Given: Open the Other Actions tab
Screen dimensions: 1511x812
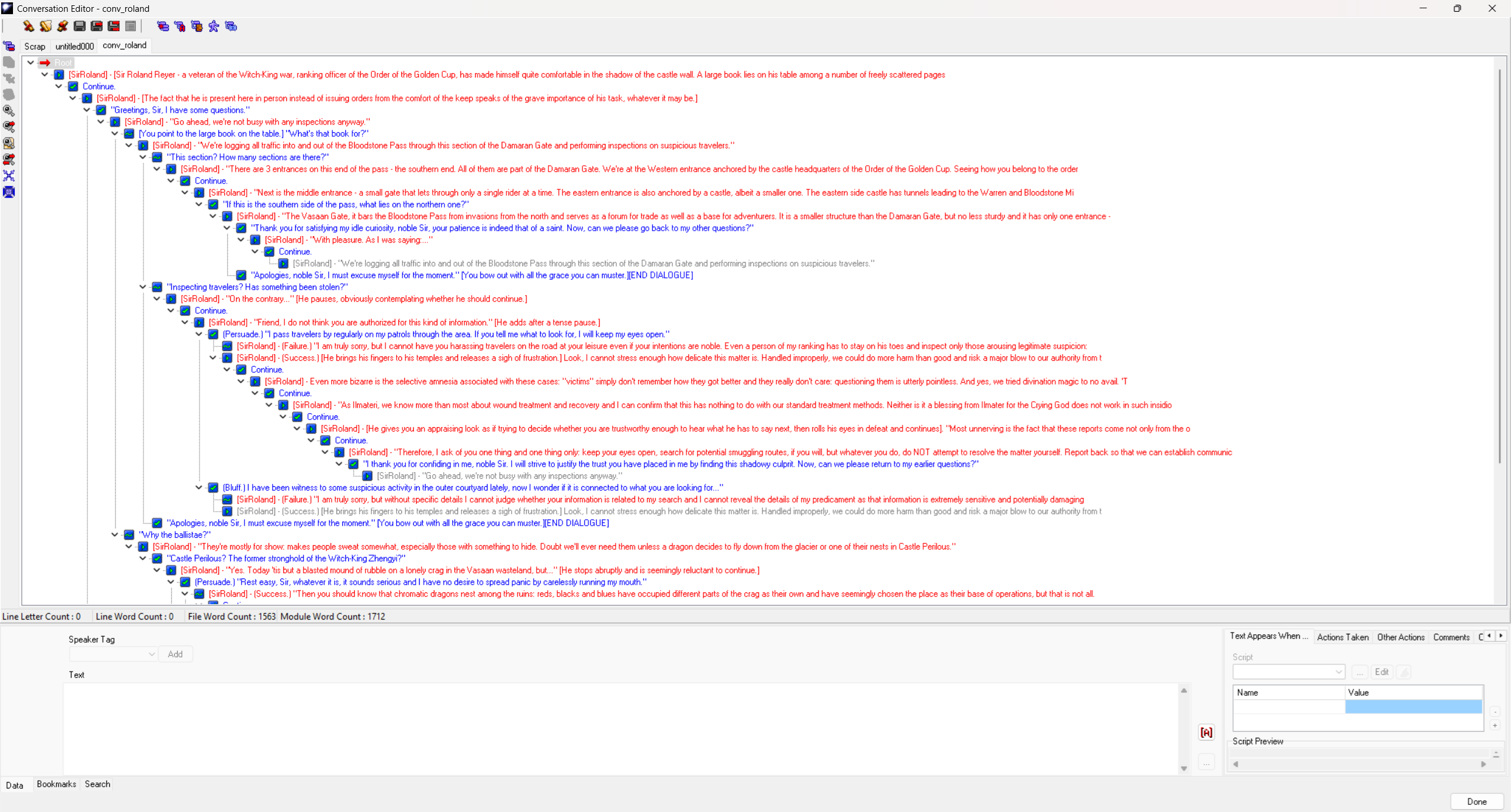Looking at the screenshot, I should (x=1401, y=637).
